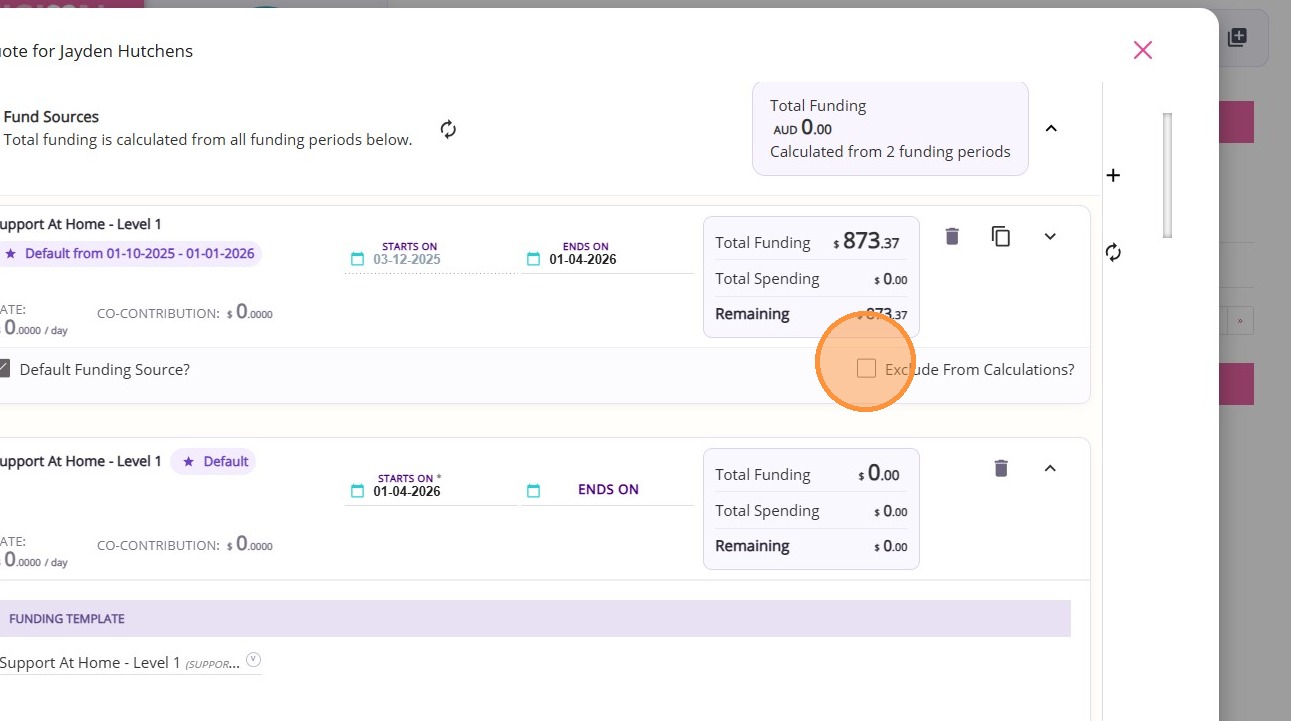This screenshot has height=721, width=1291.
Task: Collapse the second funding period chevron
Action: (x=1050, y=468)
